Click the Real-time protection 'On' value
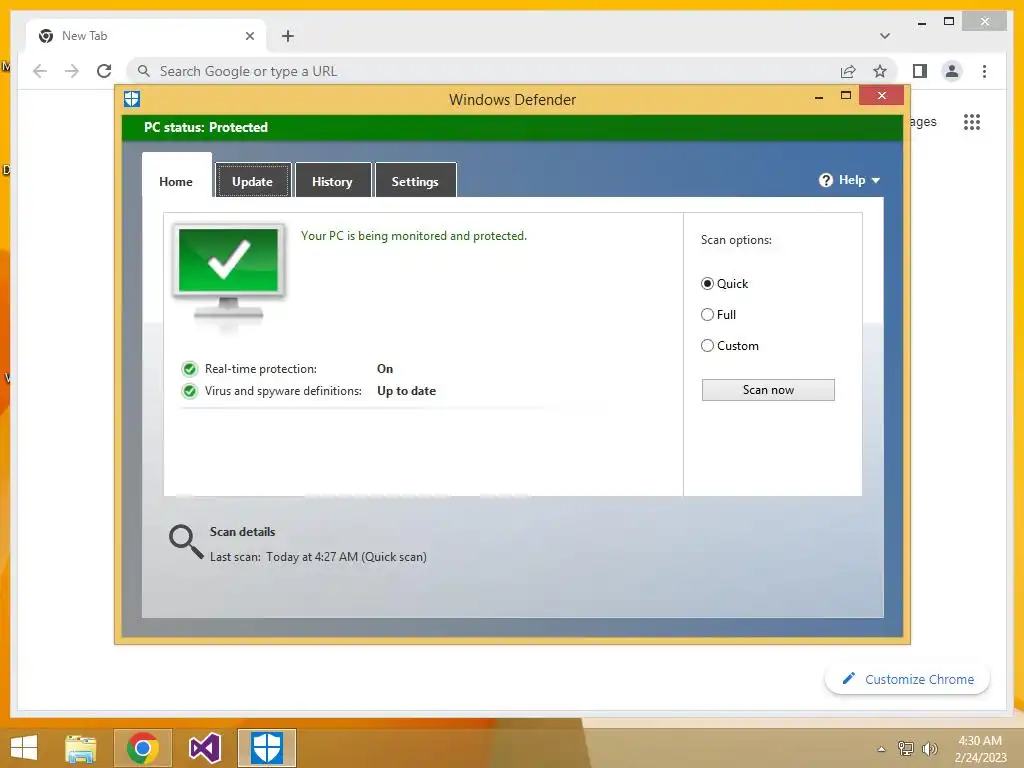This screenshot has width=1024, height=768. [385, 369]
